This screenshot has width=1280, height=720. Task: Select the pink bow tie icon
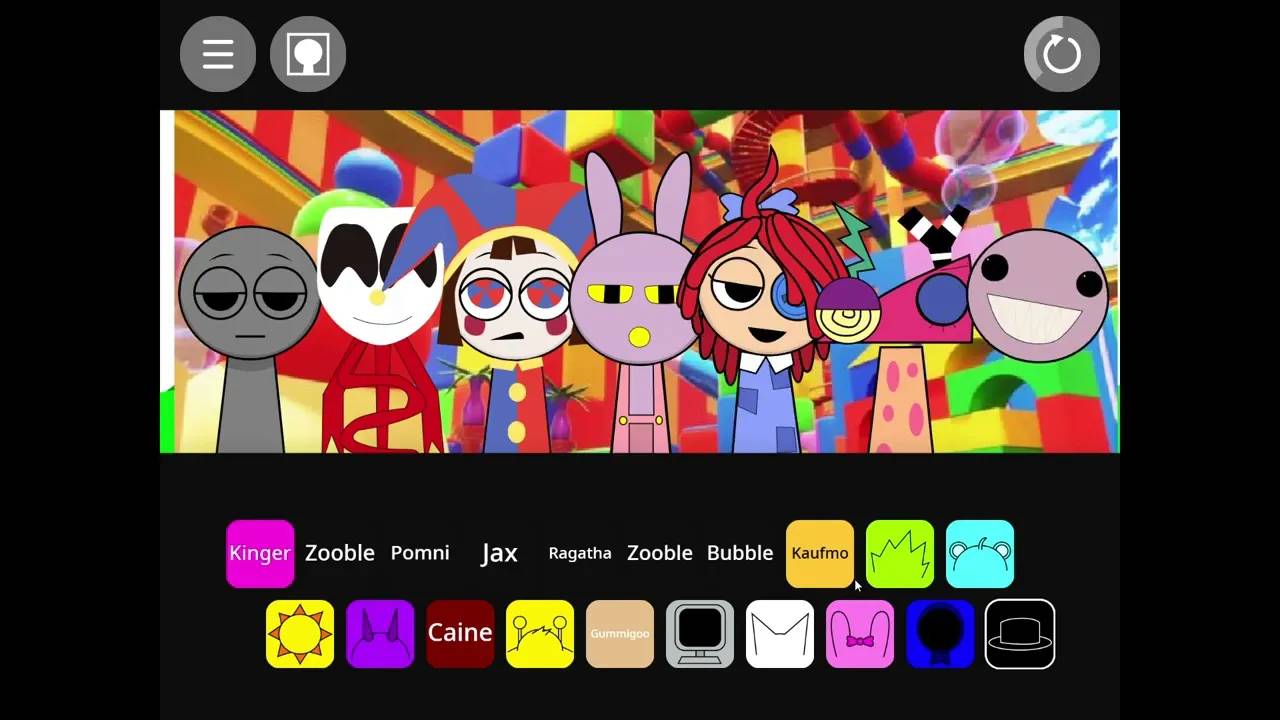coord(860,633)
